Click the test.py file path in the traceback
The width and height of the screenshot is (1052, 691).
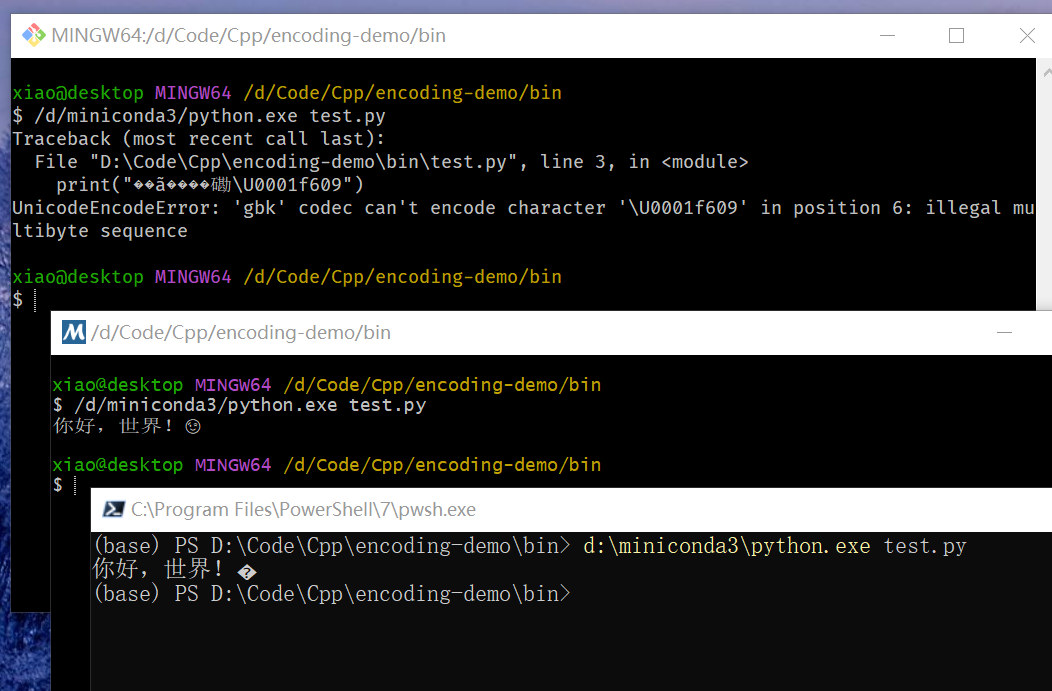coord(300,162)
